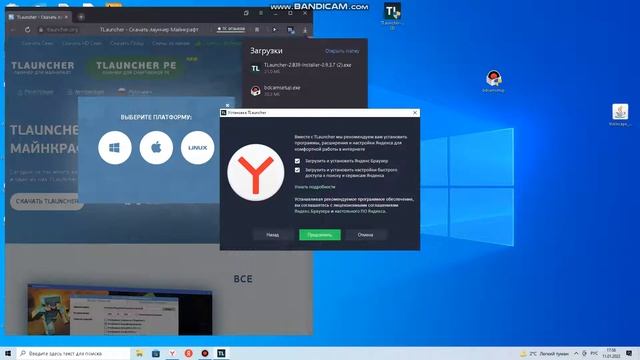Choose the Apple macOS platform icon
Viewport: 640px width, 360px height.
coord(156,148)
